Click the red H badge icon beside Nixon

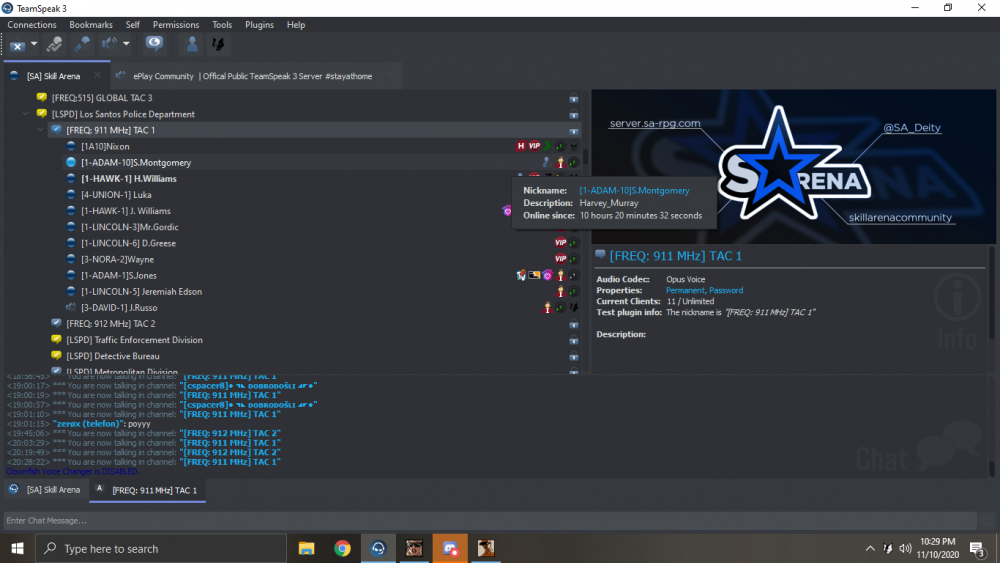(520, 146)
